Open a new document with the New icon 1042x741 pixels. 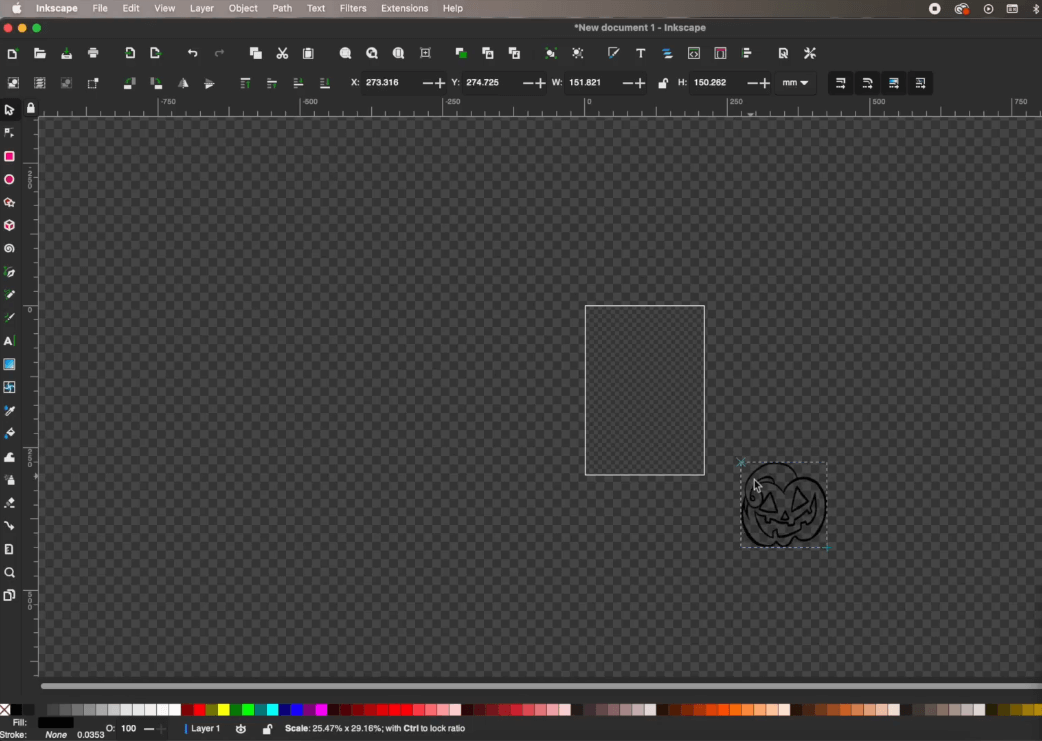(13, 53)
